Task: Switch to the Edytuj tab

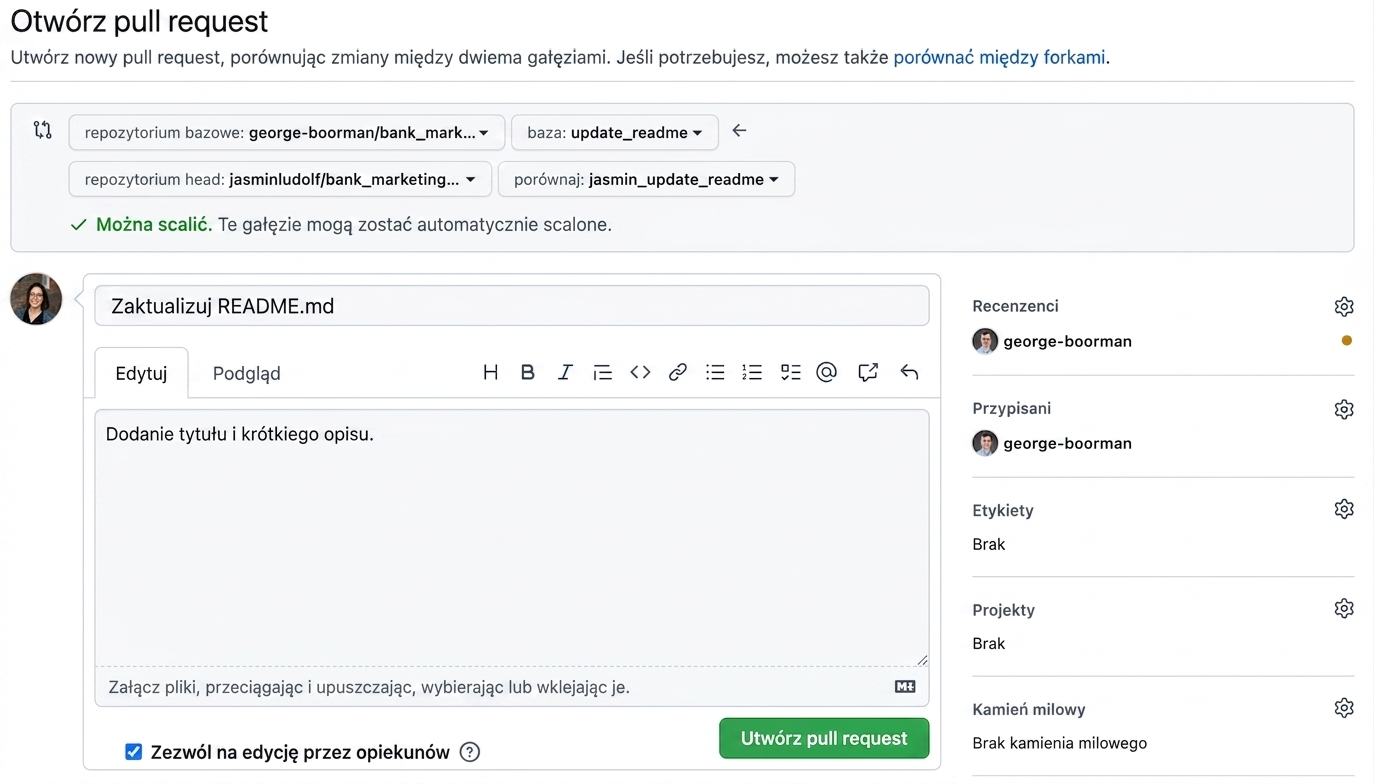Action: [x=141, y=373]
